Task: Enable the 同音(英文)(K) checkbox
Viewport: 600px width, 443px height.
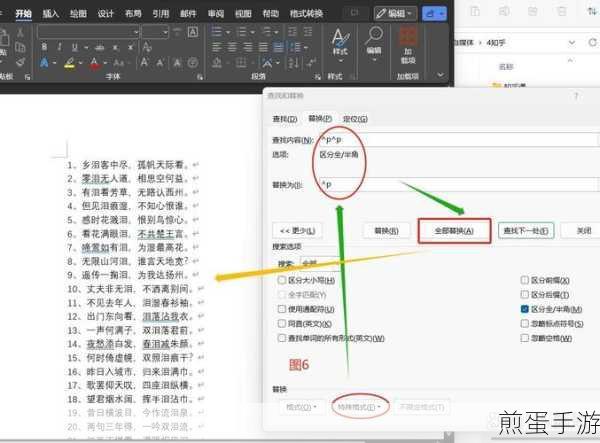Action: tap(282, 324)
